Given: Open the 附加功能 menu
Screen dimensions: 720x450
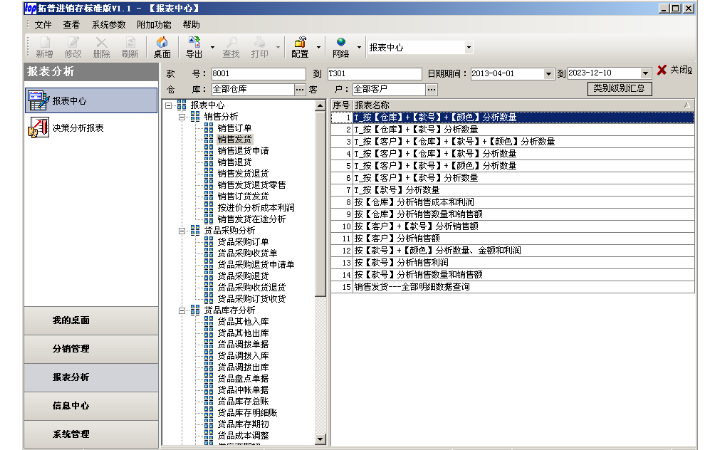Looking at the screenshot, I should pos(154,23).
